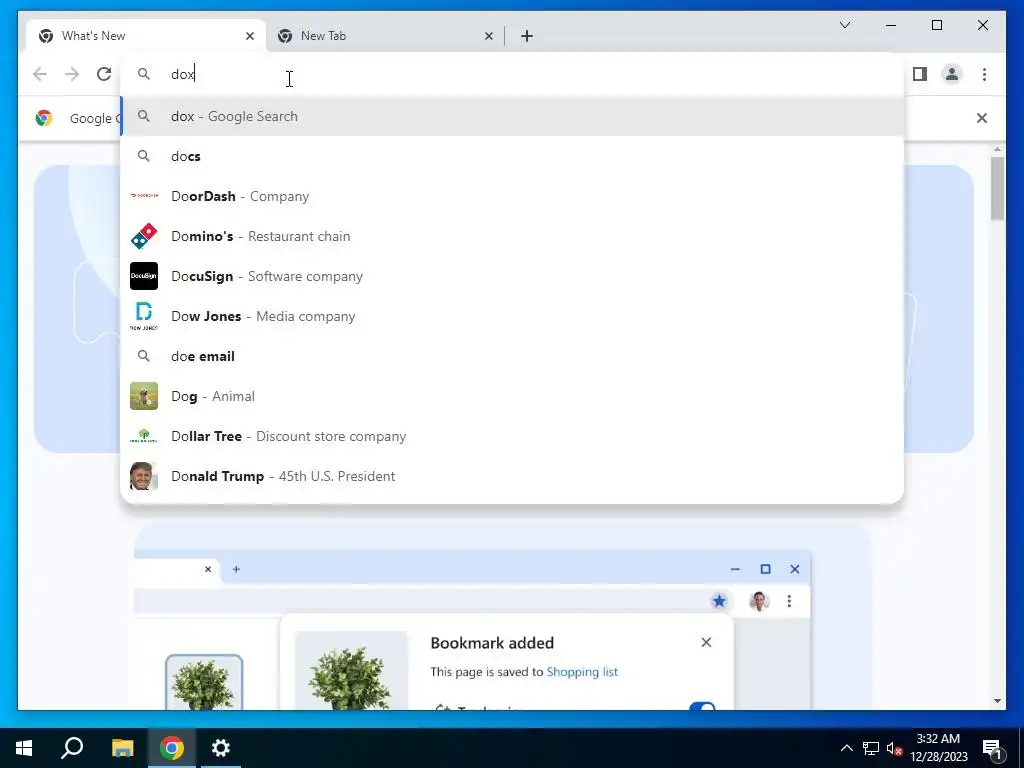
Task: Select the 'docs' search suggestion
Action: [512, 156]
